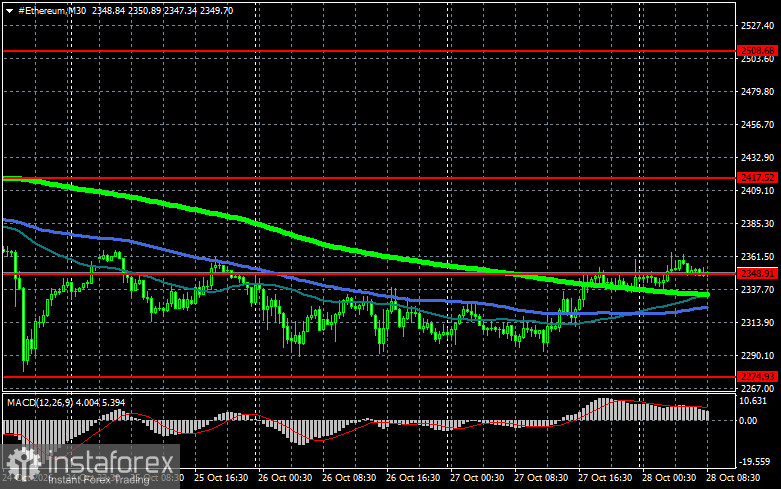Click the 2479.80 price axis label
781x489 pixels.
[758, 92]
